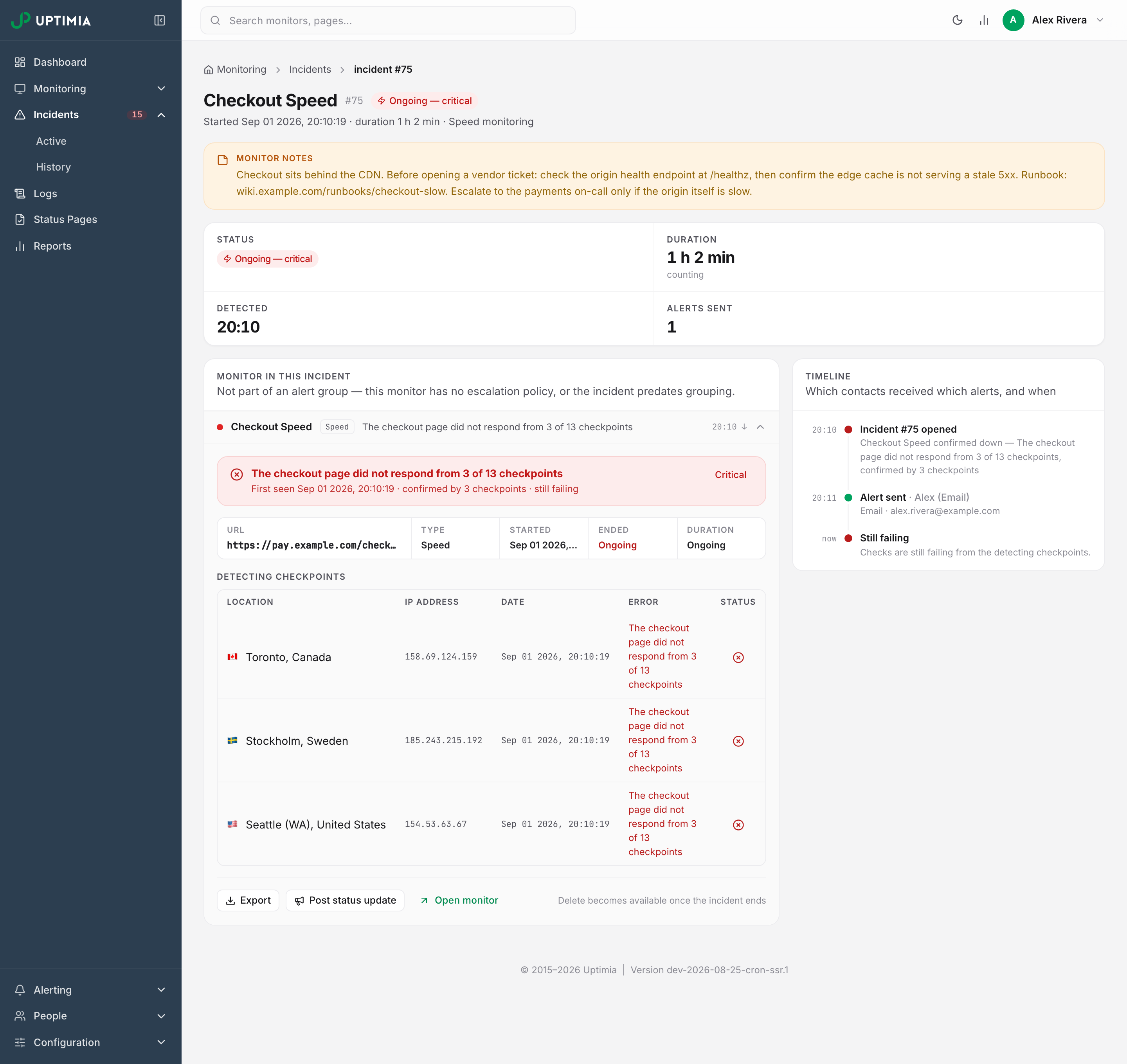The image size is (1127, 1064).
Task: Click IP address 158.69.124.159
Action: (x=441, y=657)
